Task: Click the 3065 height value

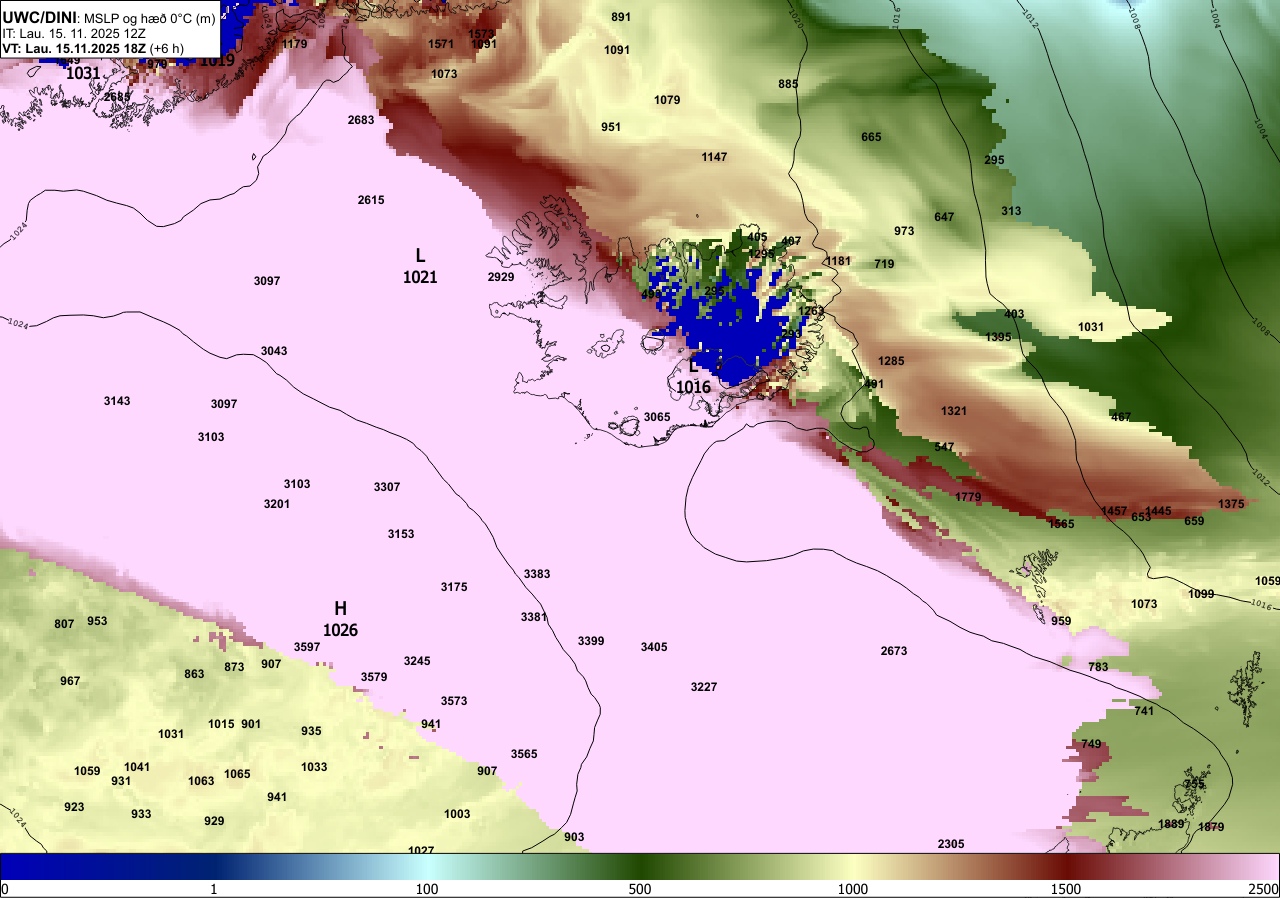Action: tap(657, 417)
